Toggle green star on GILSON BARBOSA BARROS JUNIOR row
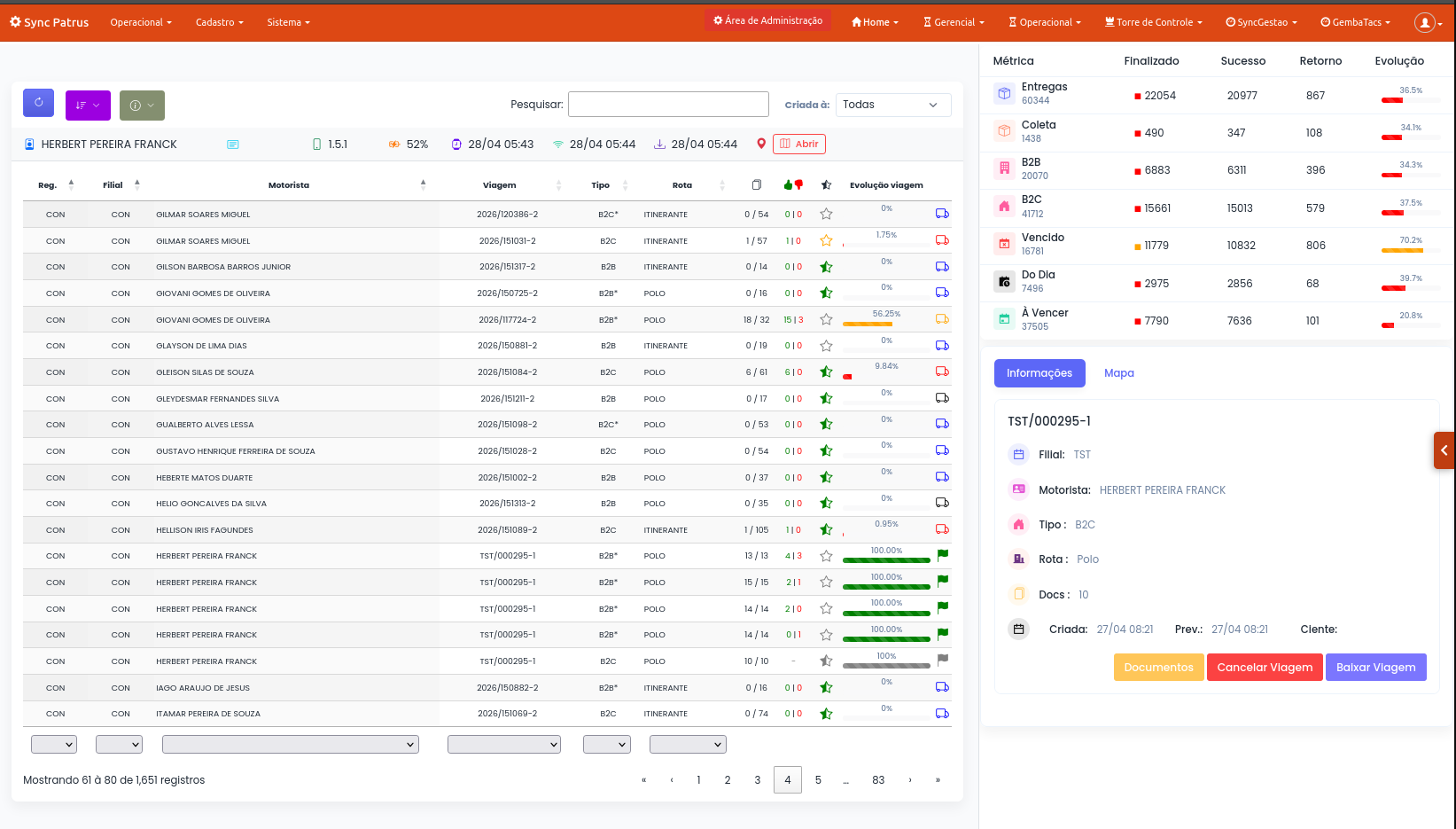The width and height of the screenshot is (1456, 829). [826, 267]
